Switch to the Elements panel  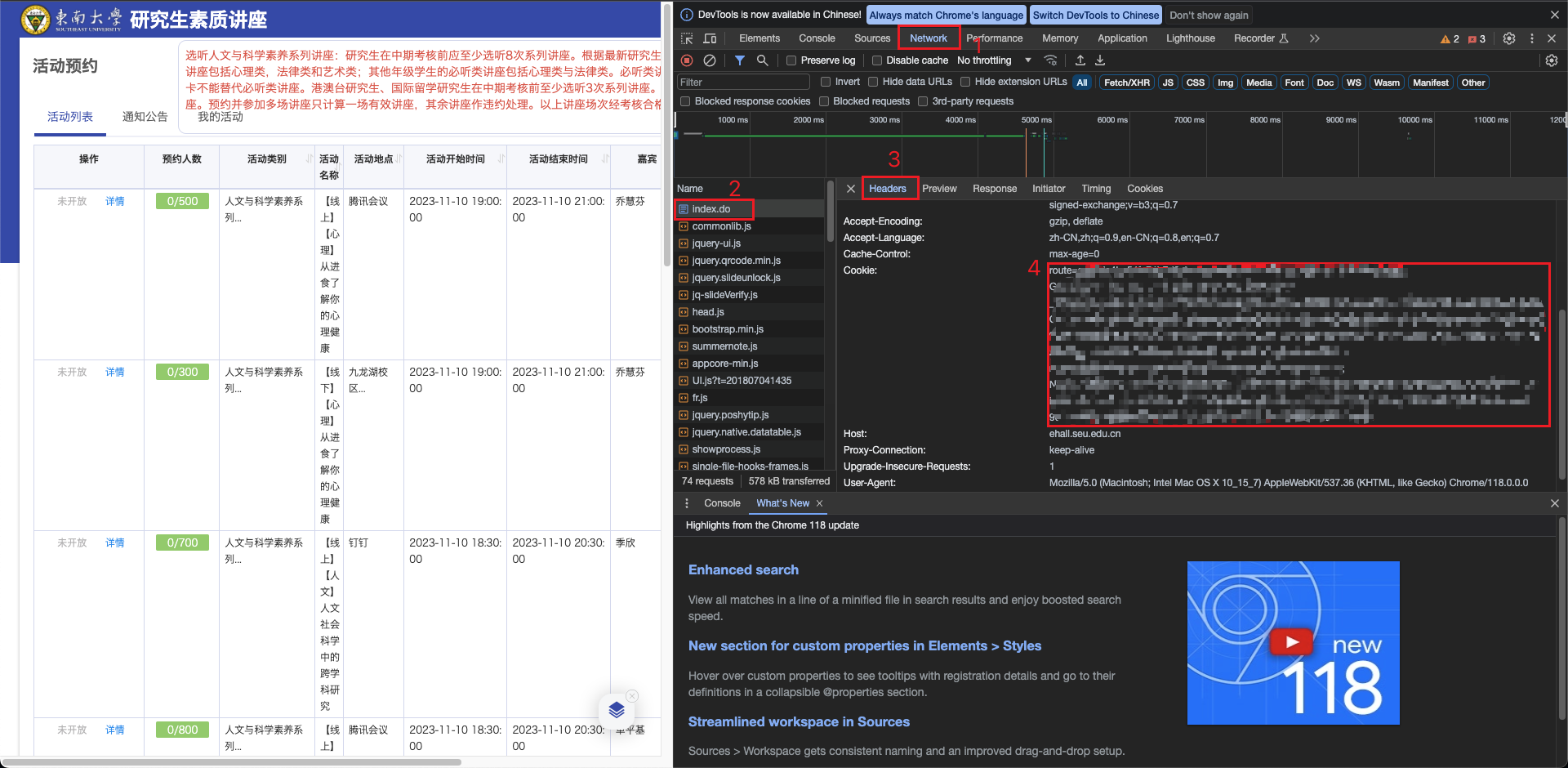point(759,38)
